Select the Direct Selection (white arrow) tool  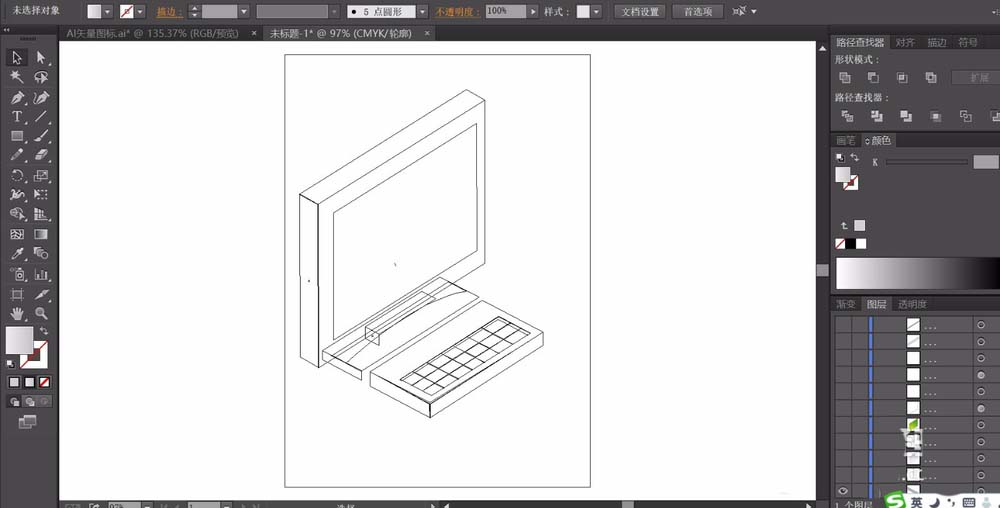click(x=41, y=58)
